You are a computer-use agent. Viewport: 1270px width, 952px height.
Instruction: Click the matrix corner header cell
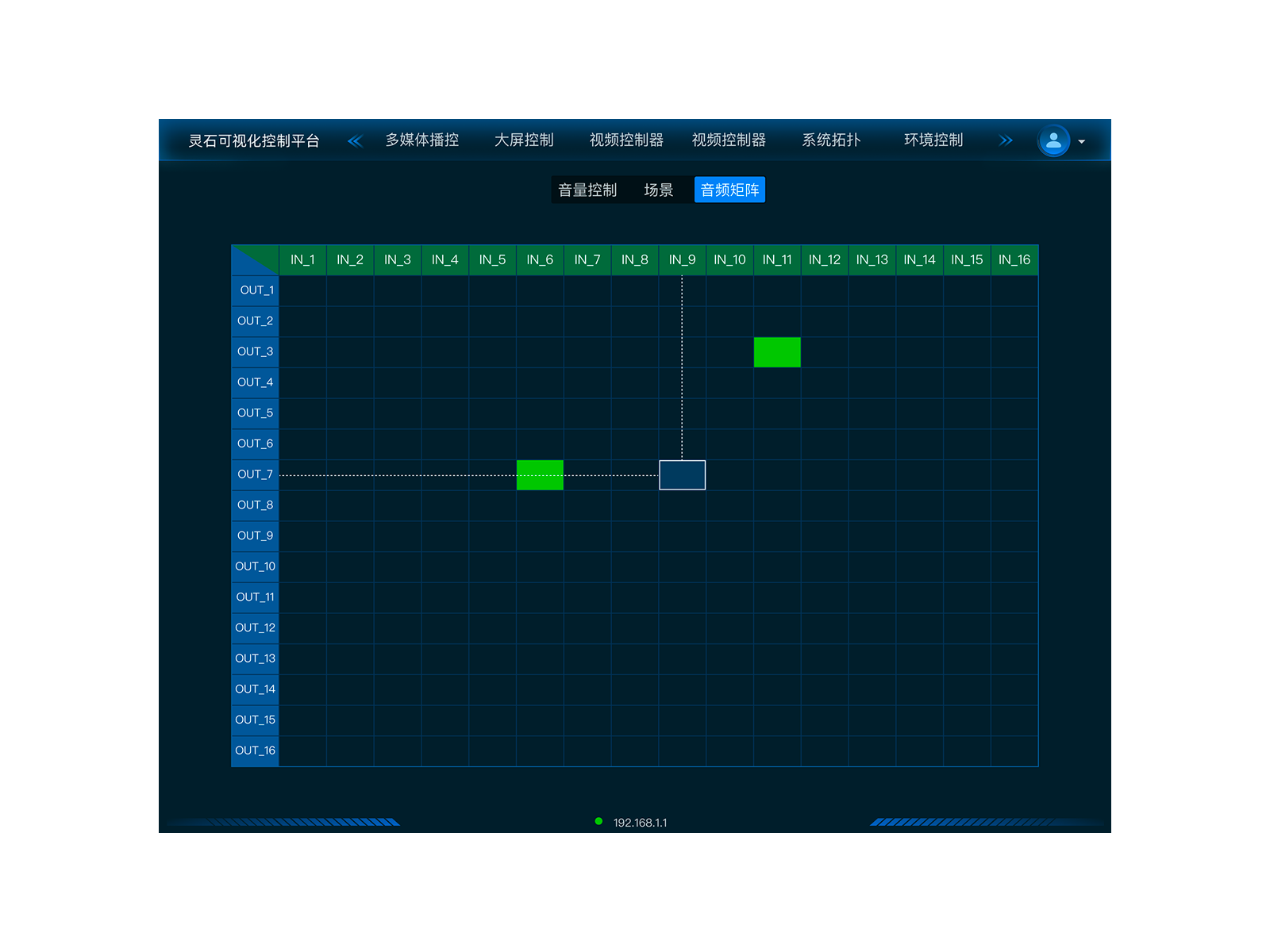click(256, 260)
